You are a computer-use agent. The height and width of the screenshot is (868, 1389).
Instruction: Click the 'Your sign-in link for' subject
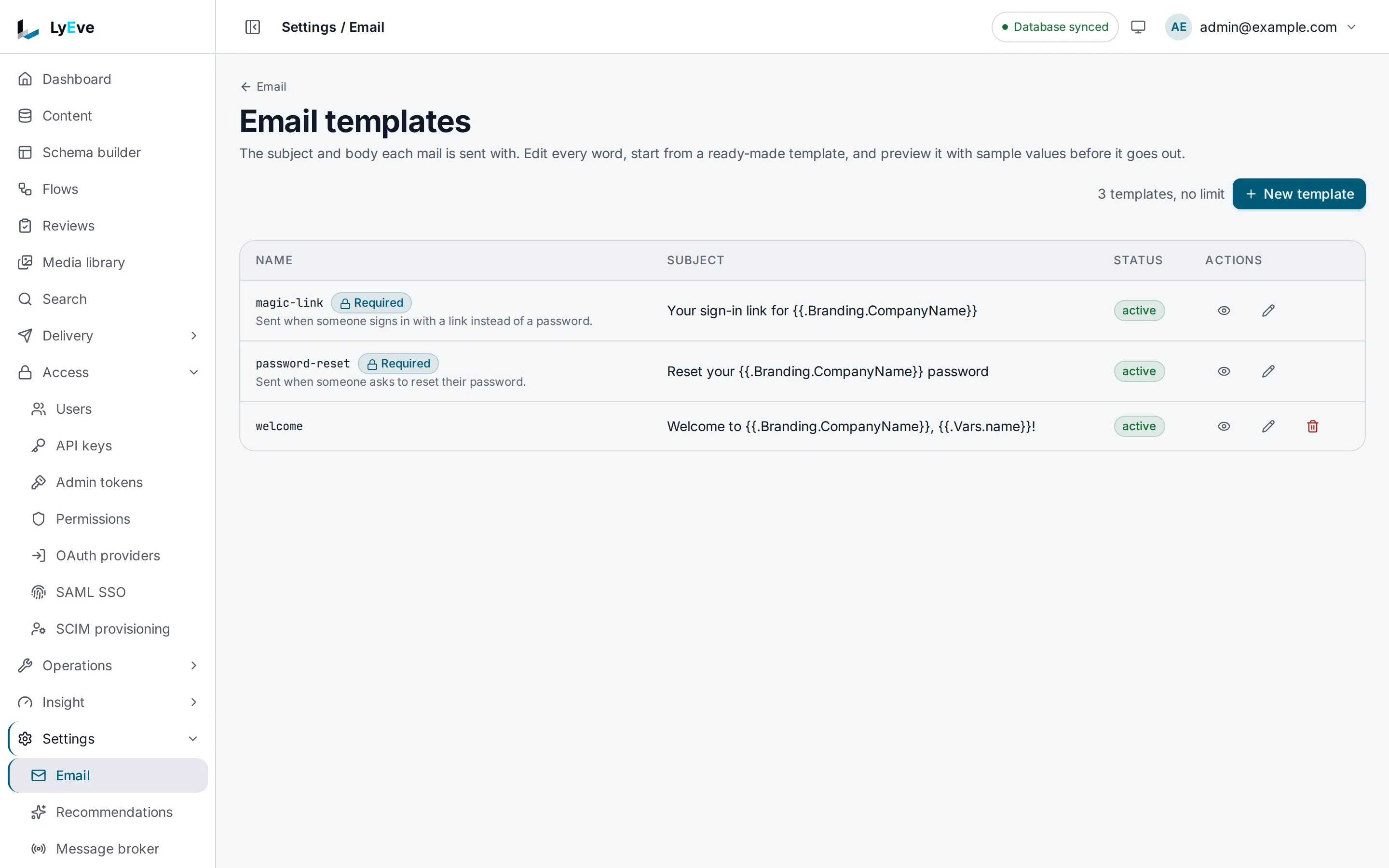click(822, 311)
